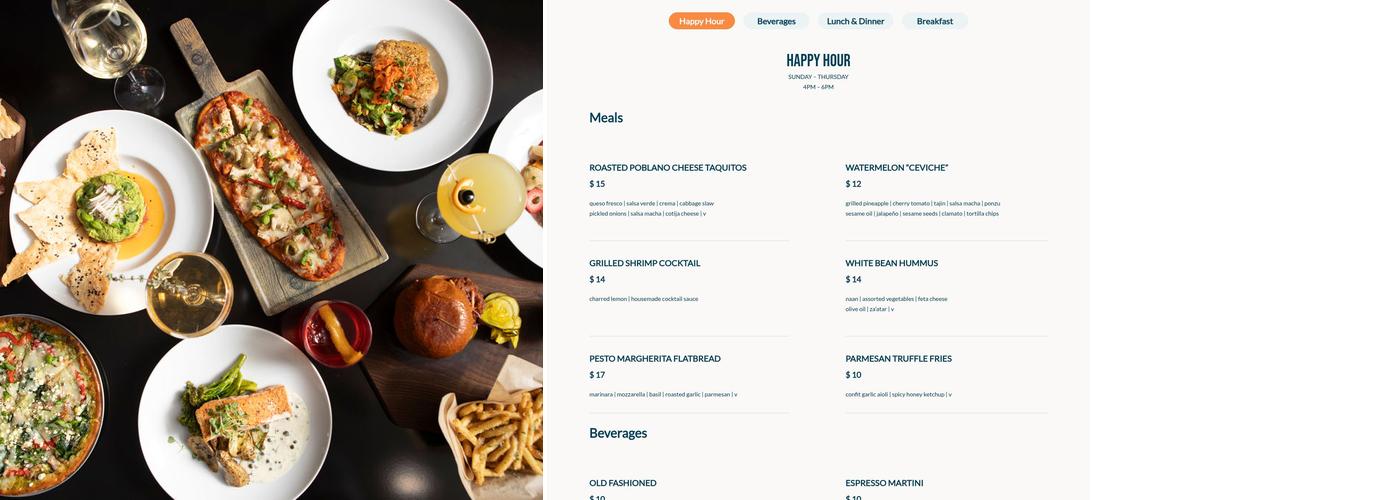Switch to the Breakfast tab
This screenshot has width=1400, height=500.
[x=935, y=21]
